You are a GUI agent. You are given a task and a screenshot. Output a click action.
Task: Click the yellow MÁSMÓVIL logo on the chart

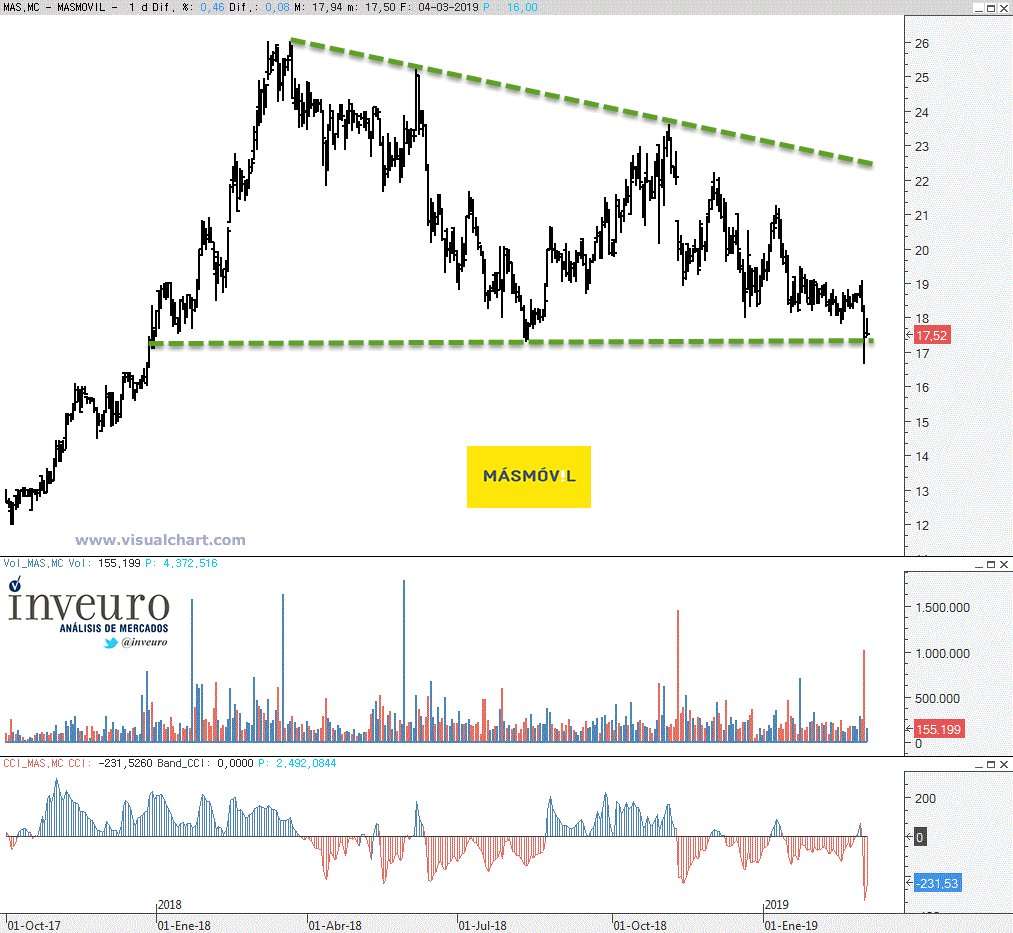528,477
